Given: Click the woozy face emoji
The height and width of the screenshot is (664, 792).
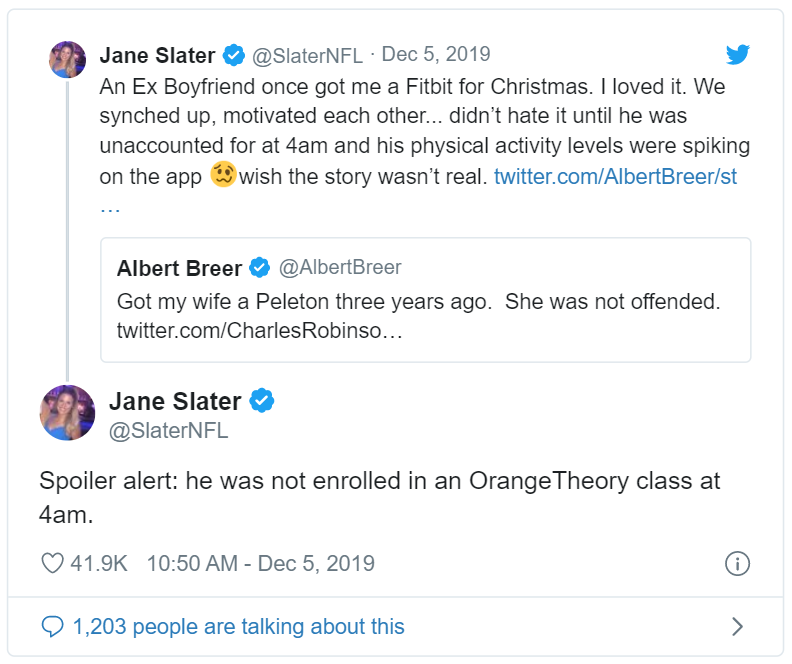Looking at the screenshot, I should coord(223,177).
